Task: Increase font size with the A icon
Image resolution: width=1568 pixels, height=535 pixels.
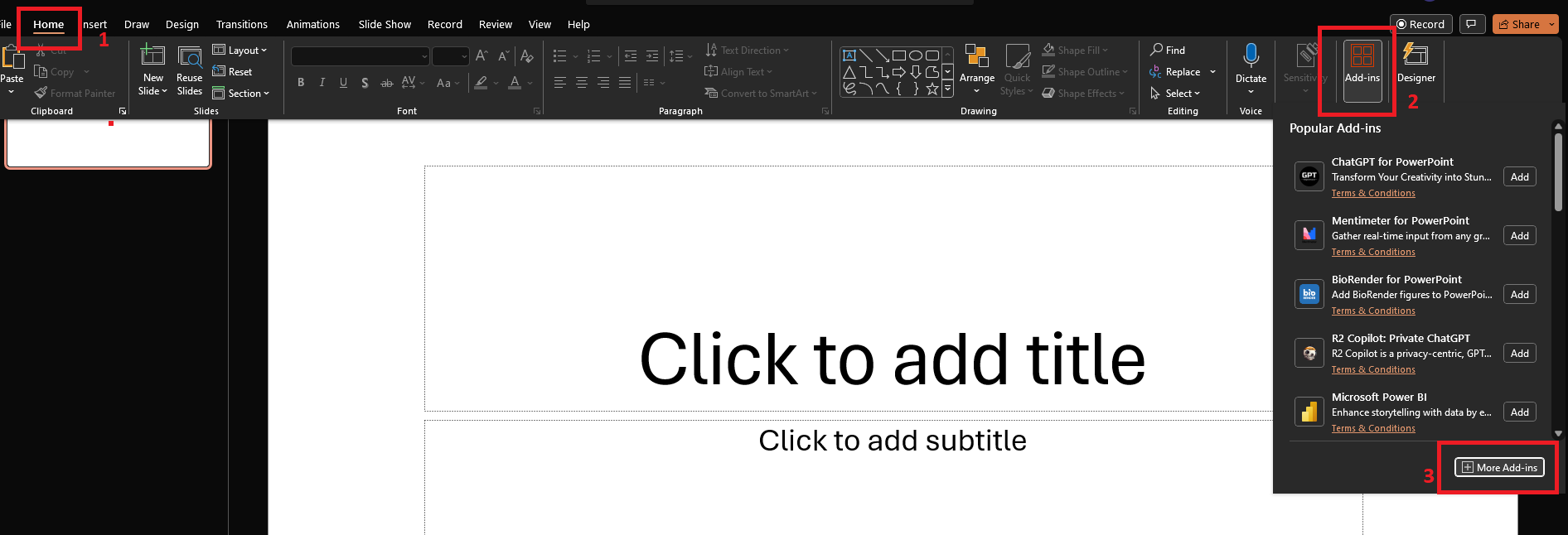Action: (482, 56)
